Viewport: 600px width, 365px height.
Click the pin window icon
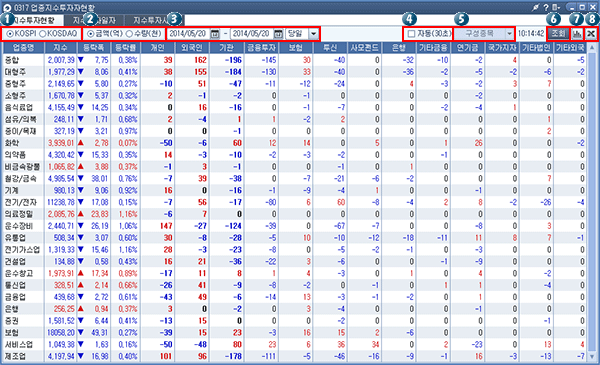pyautogui.click(x=536, y=7)
